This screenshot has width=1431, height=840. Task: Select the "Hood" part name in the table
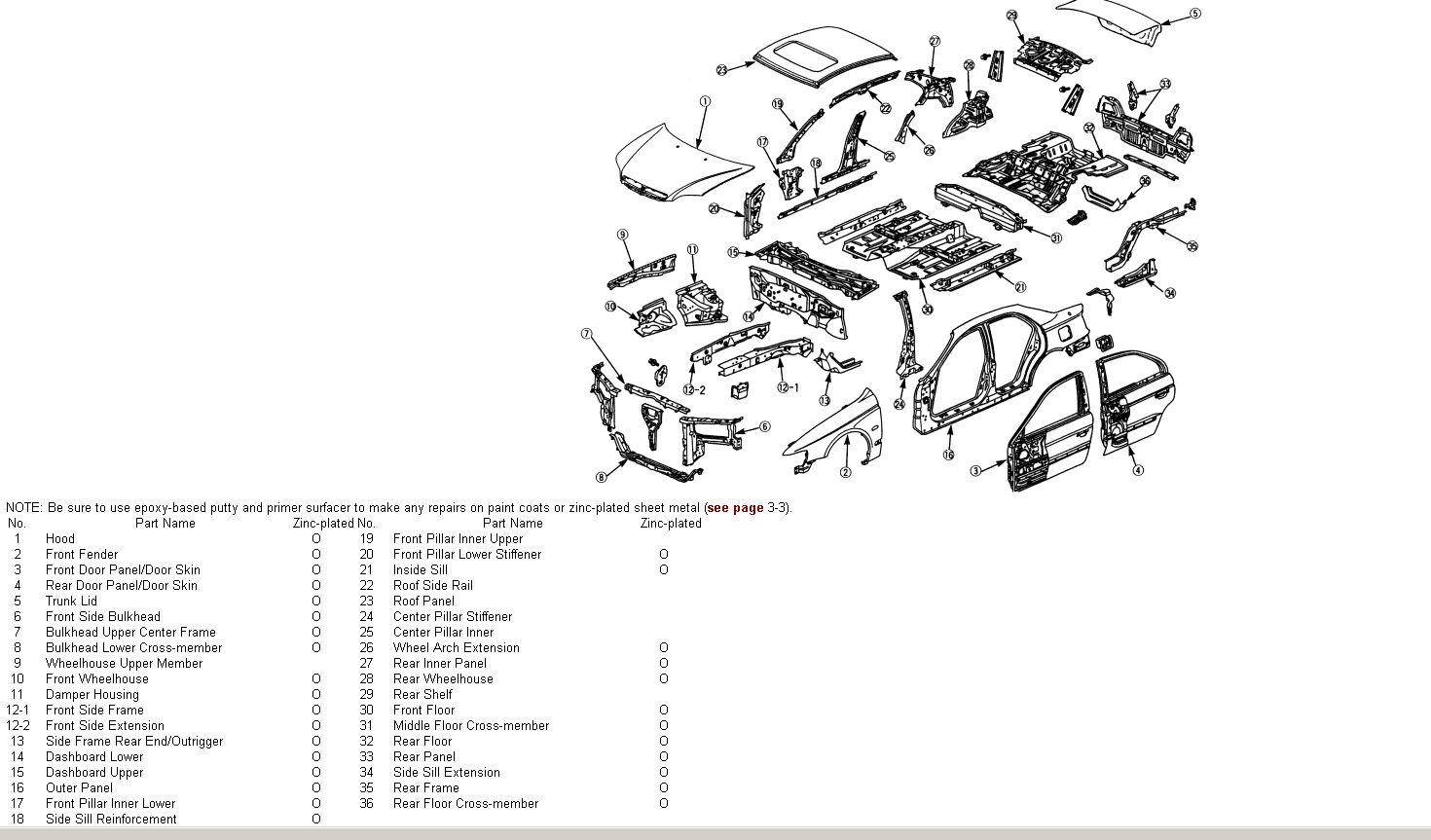pos(59,538)
